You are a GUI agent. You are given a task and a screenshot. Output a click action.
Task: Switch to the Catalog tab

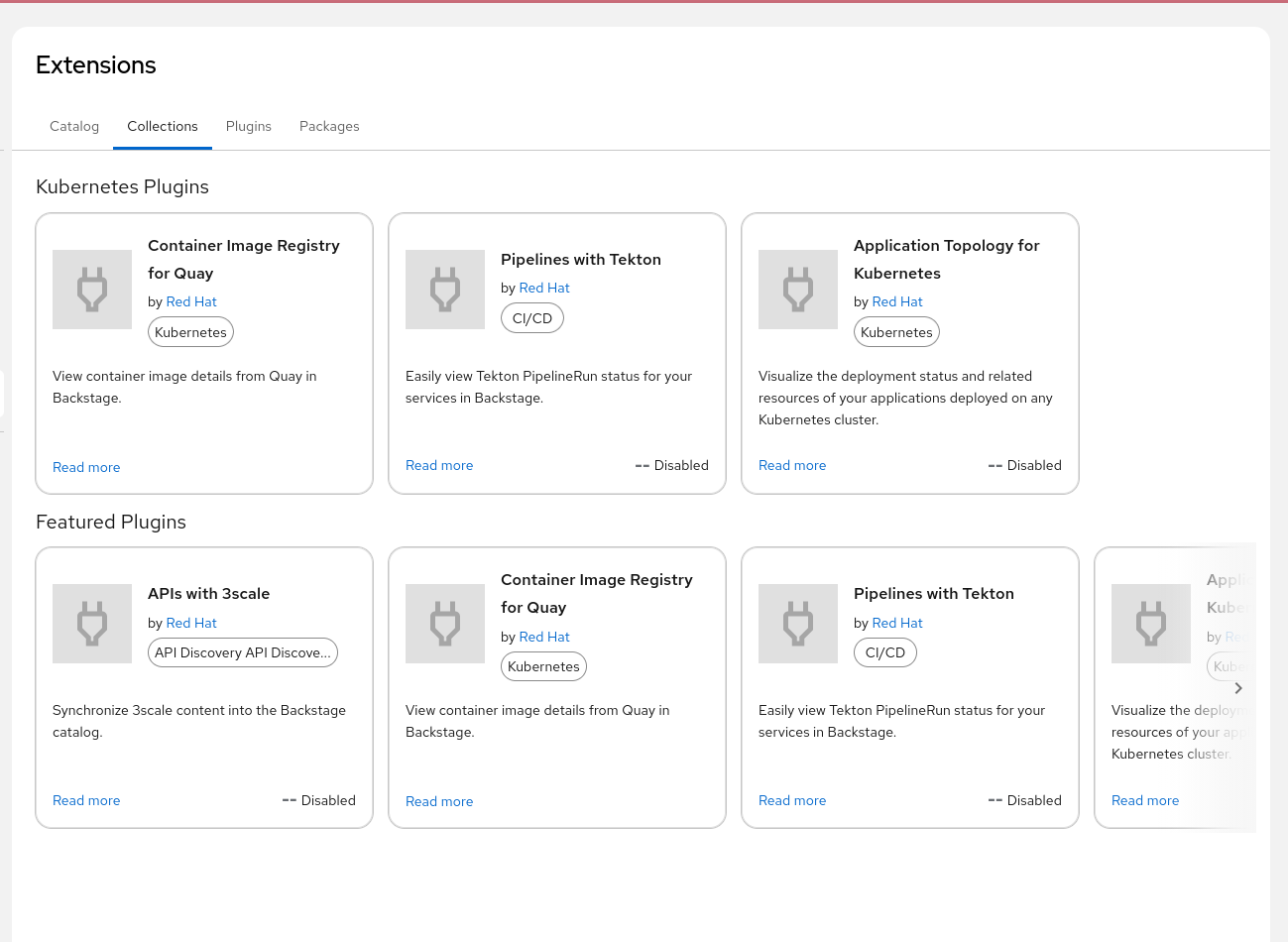point(74,126)
